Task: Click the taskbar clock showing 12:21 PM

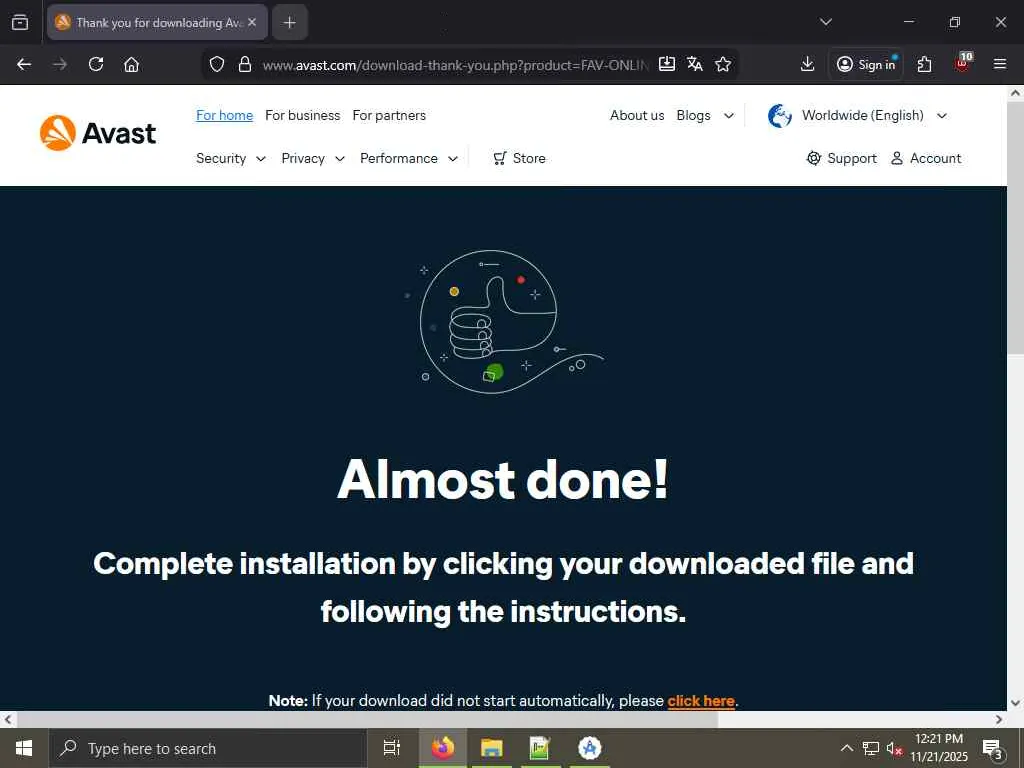Action: [939, 748]
